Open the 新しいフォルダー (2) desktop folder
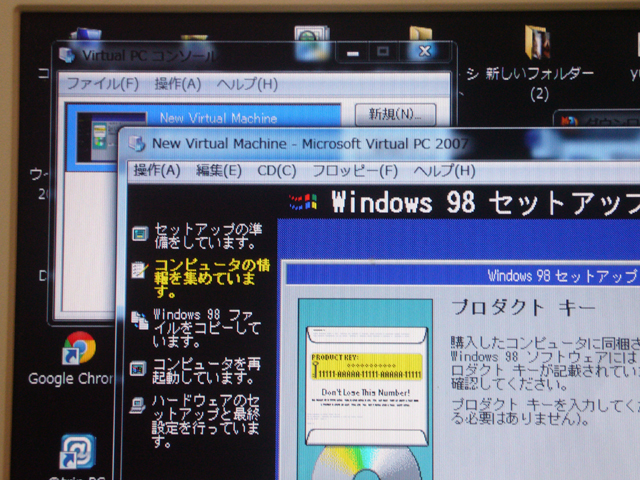Screen dimensions: 640x480 point(538,63)
